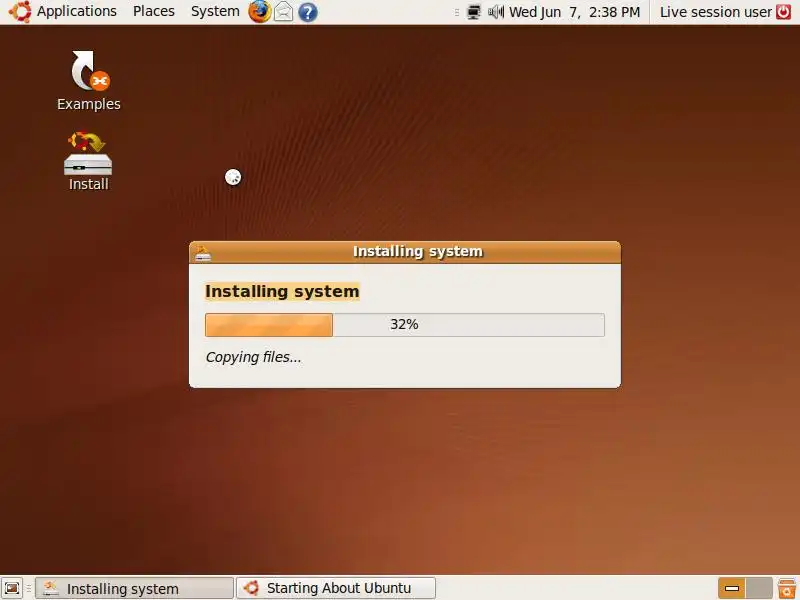The height and width of the screenshot is (600, 800).
Task: Launch Firefox from the top panel
Action: [260, 12]
